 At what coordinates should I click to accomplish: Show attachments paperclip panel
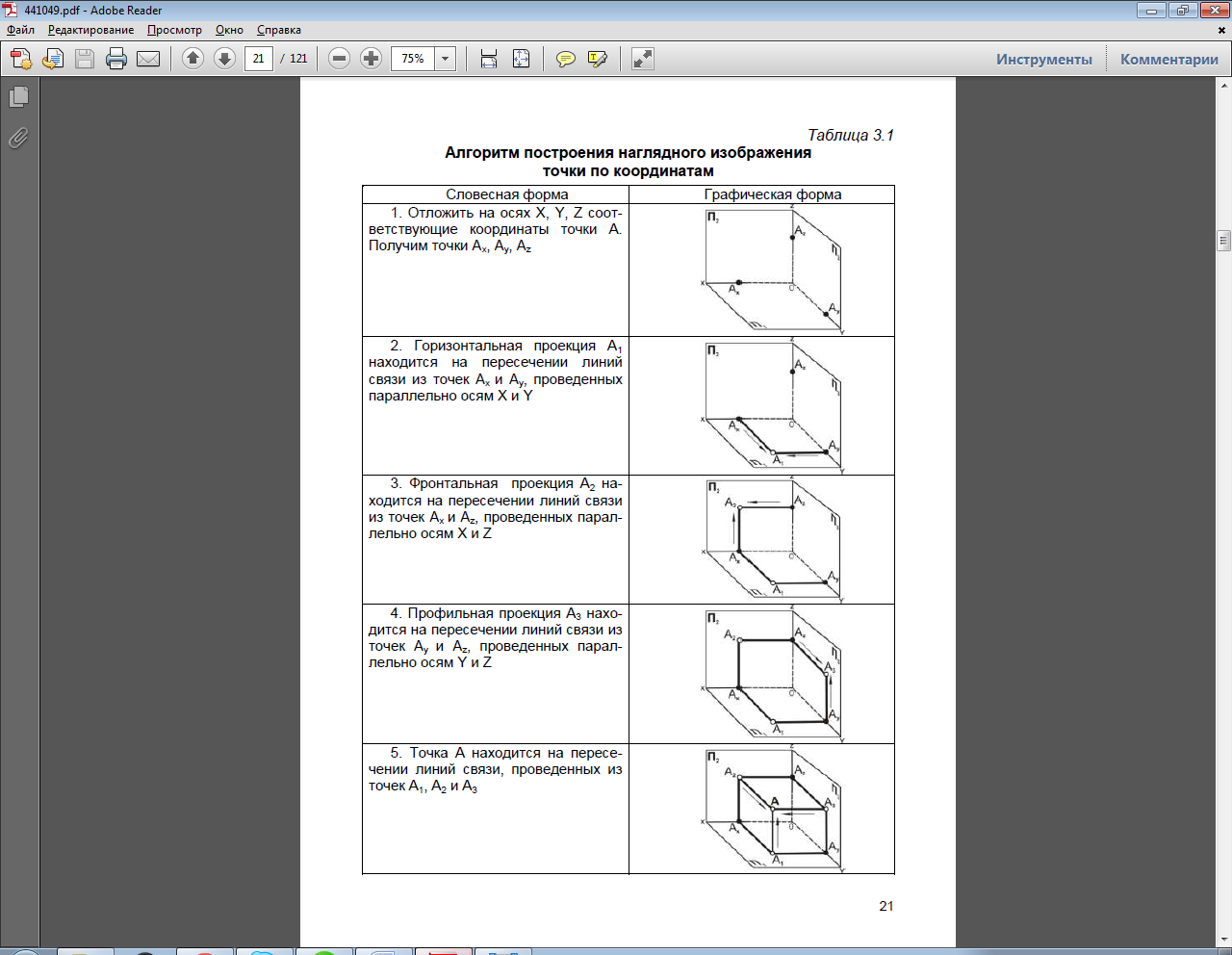pos(18,139)
